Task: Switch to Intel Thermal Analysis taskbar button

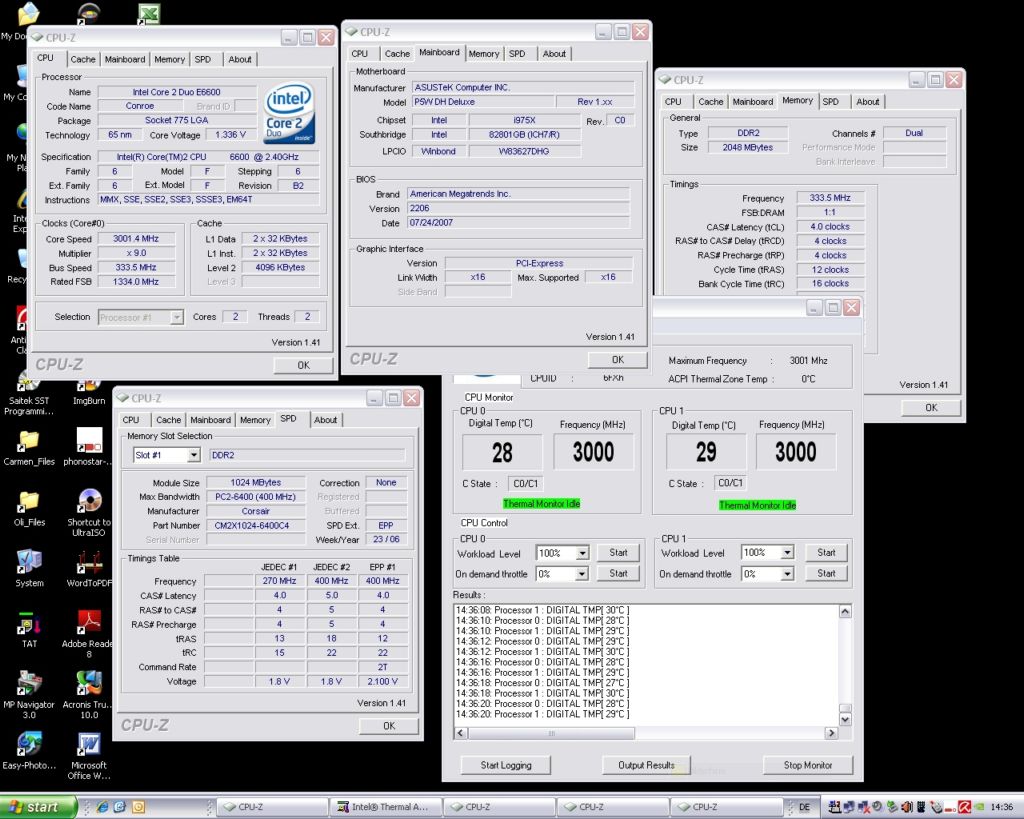Action: (x=386, y=807)
